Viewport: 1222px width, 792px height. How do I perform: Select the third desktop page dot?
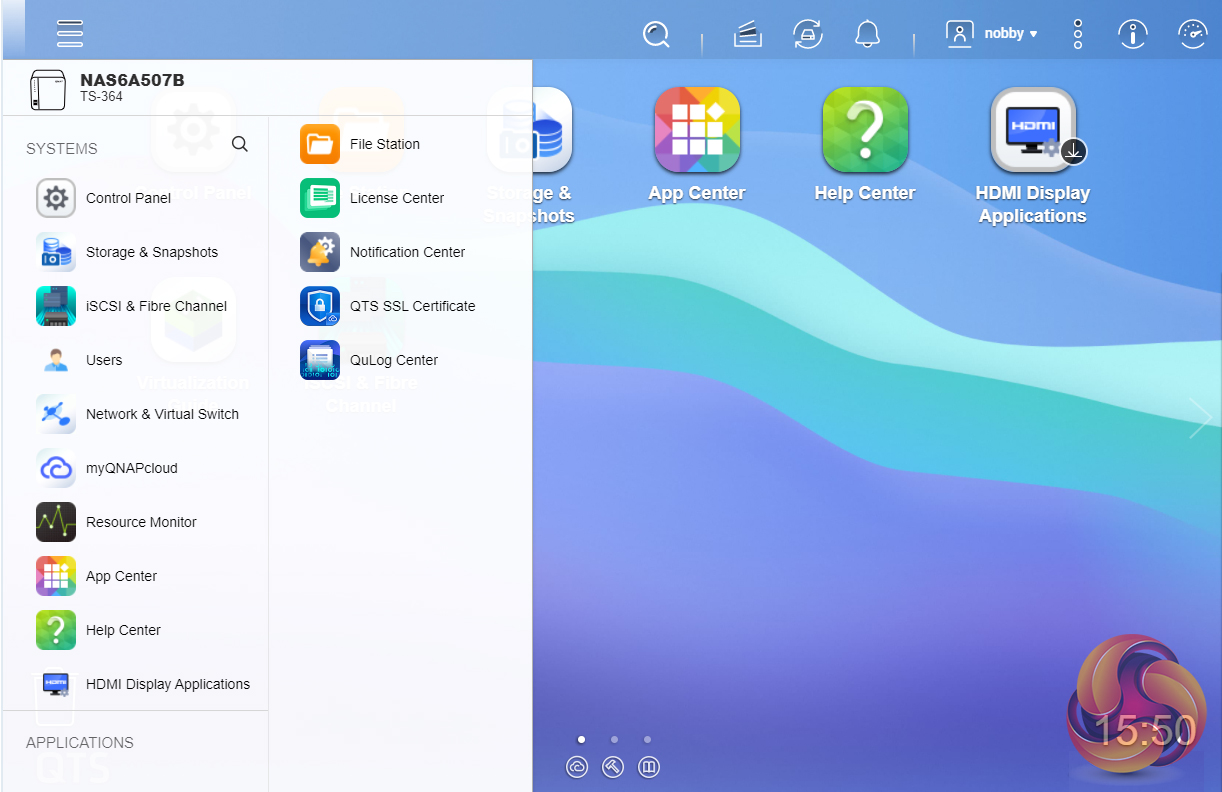click(x=647, y=740)
